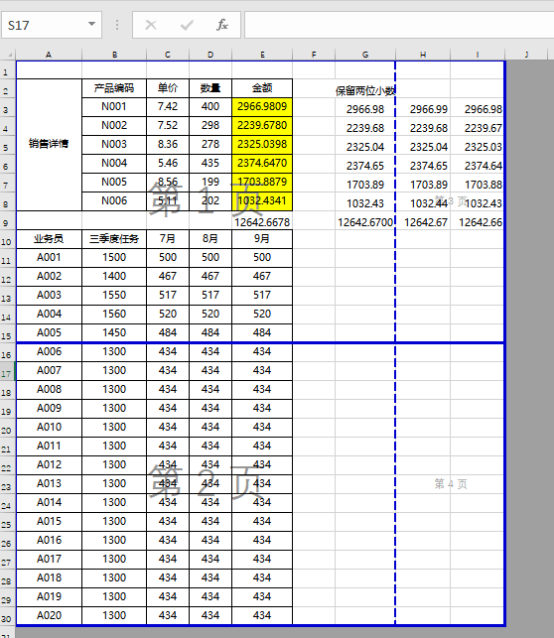554x638 pixels.
Task: Click the 三季度任务 header cell
Action: (114, 239)
